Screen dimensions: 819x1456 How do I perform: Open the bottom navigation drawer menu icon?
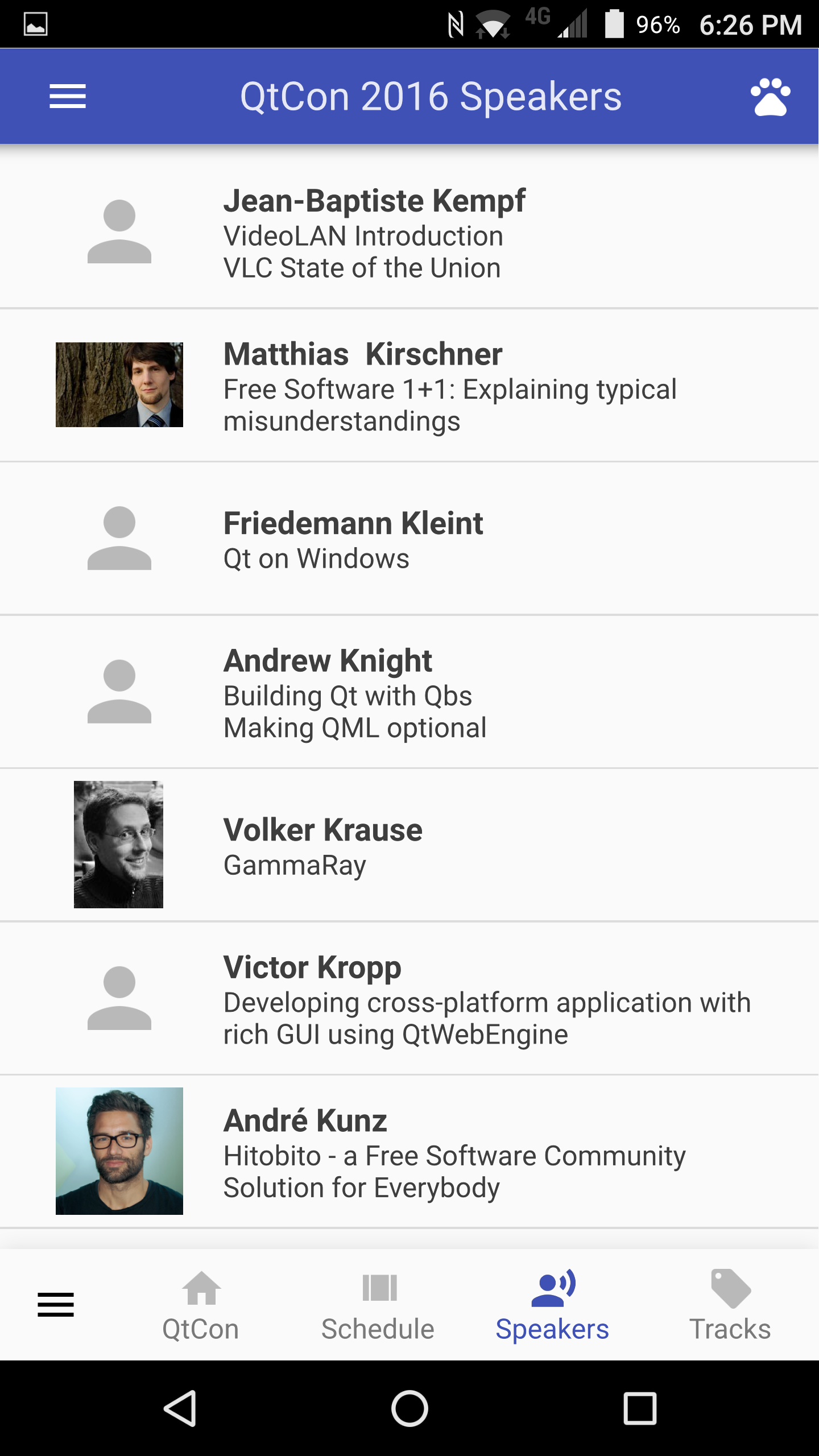coord(56,1304)
